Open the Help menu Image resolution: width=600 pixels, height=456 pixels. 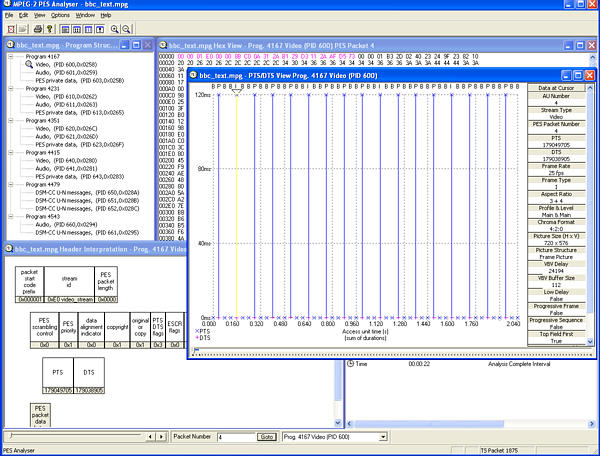point(106,15)
